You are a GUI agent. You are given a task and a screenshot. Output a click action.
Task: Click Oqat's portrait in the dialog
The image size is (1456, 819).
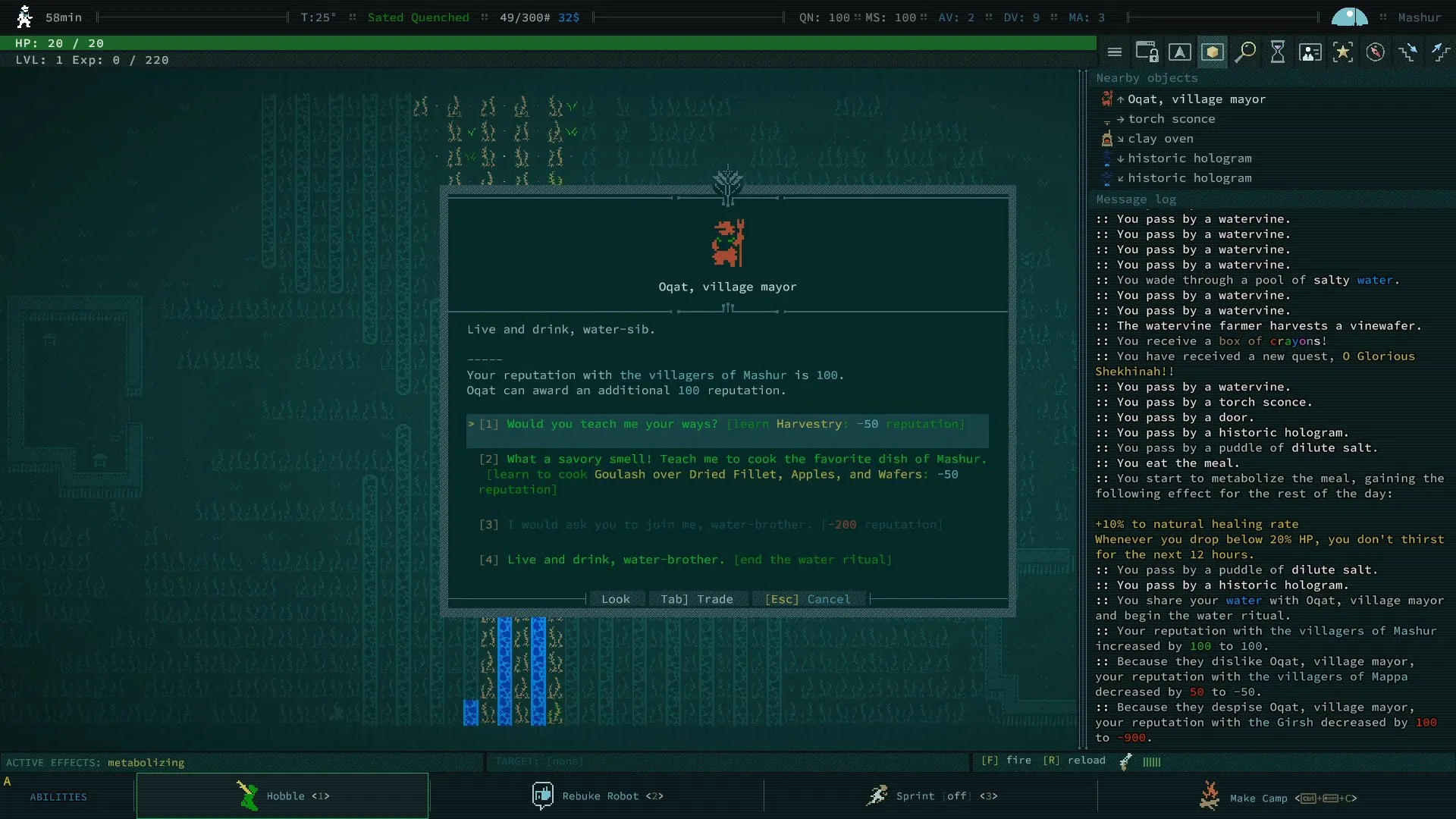[x=728, y=243]
